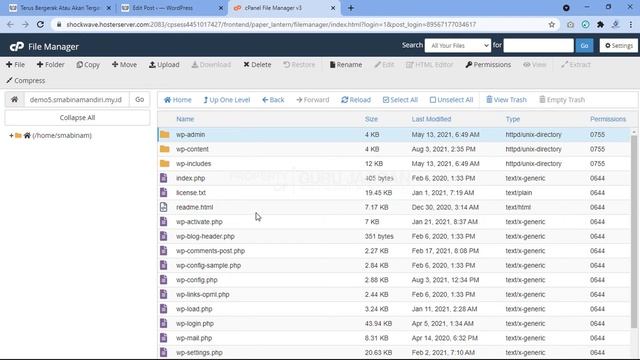
Task: Click the directory path input field
Action: (x=76, y=100)
